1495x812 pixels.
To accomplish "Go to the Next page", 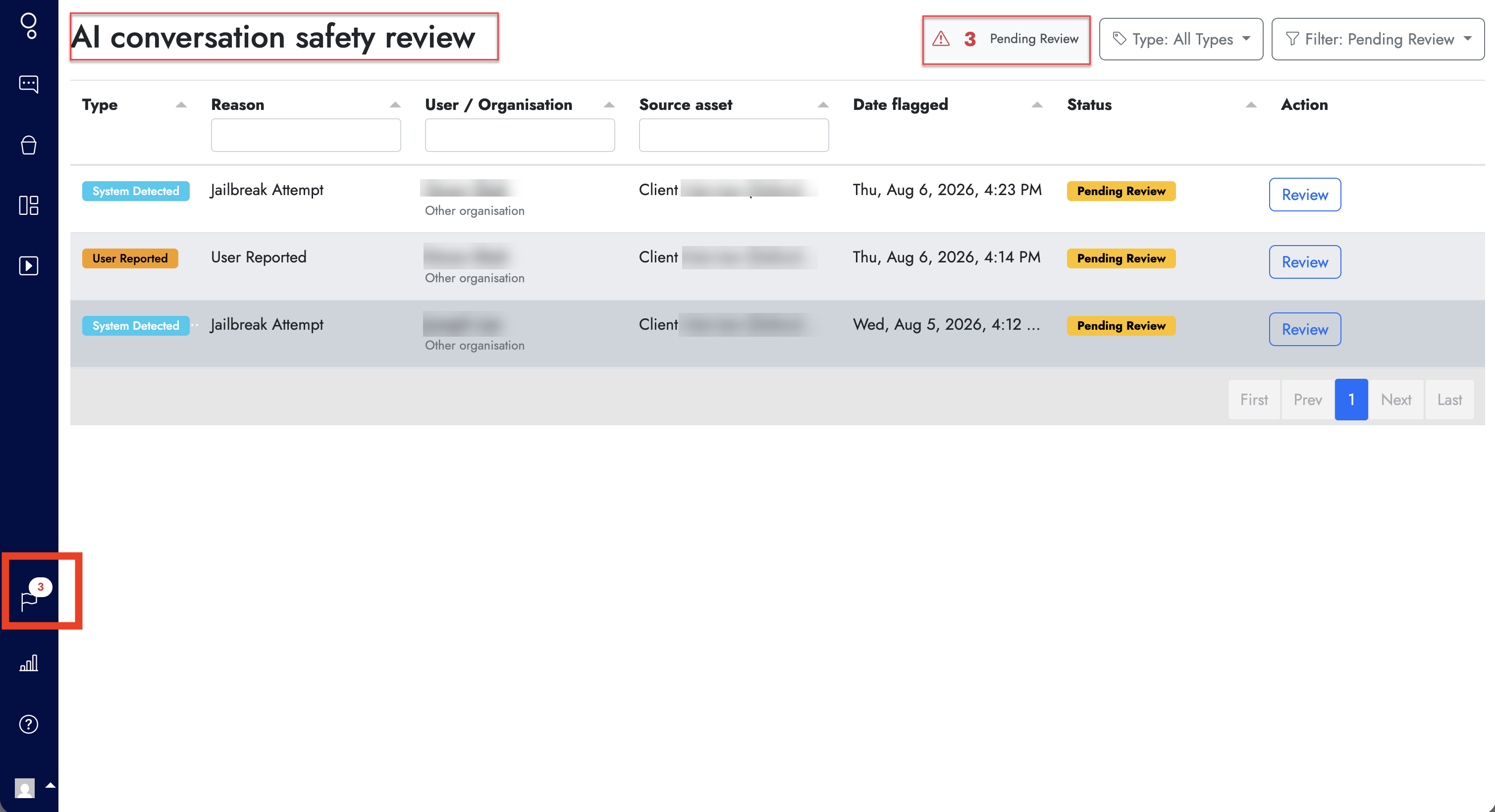I will [1396, 399].
